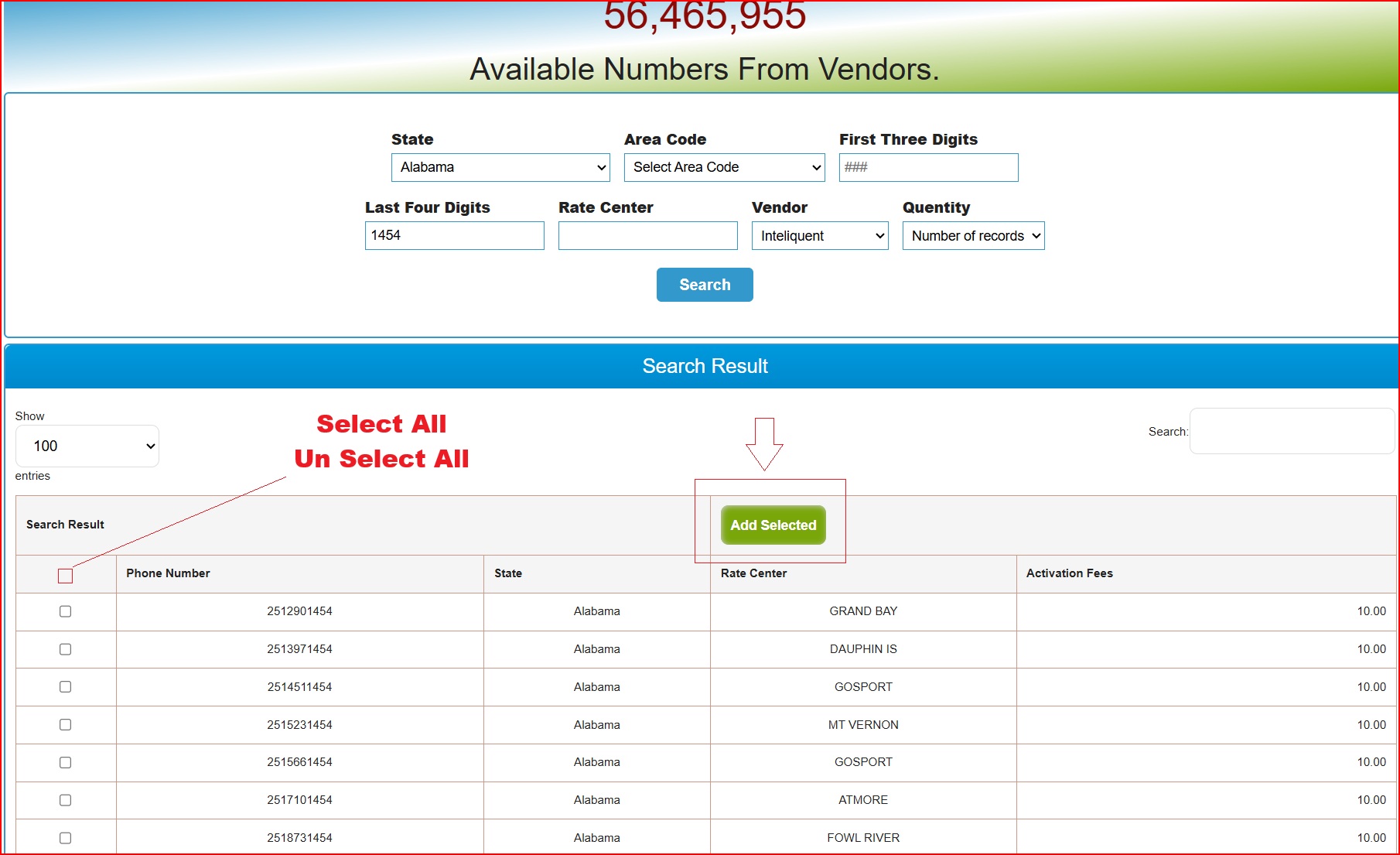This screenshot has width=1400, height=855.
Task: Enable the checkbox for 2515231454
Action: (65, 725)
